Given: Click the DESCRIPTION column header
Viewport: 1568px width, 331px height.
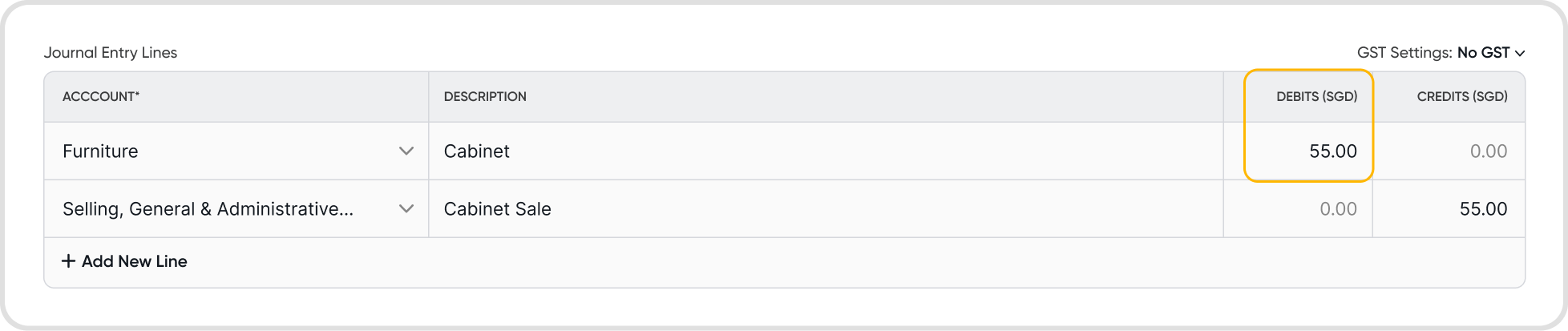Looking at the screenshot, I should (485, 96).
